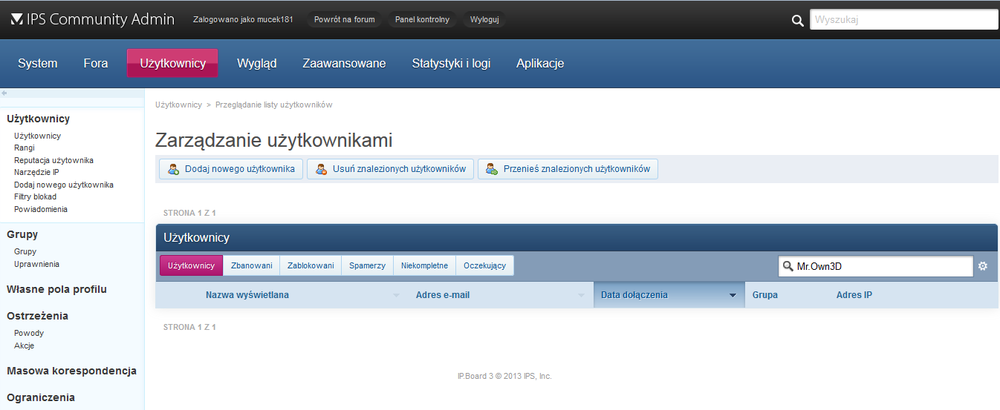Show the Oczekujący users tab
Viewport: 1000px width, 410px height.
(485, 266)
